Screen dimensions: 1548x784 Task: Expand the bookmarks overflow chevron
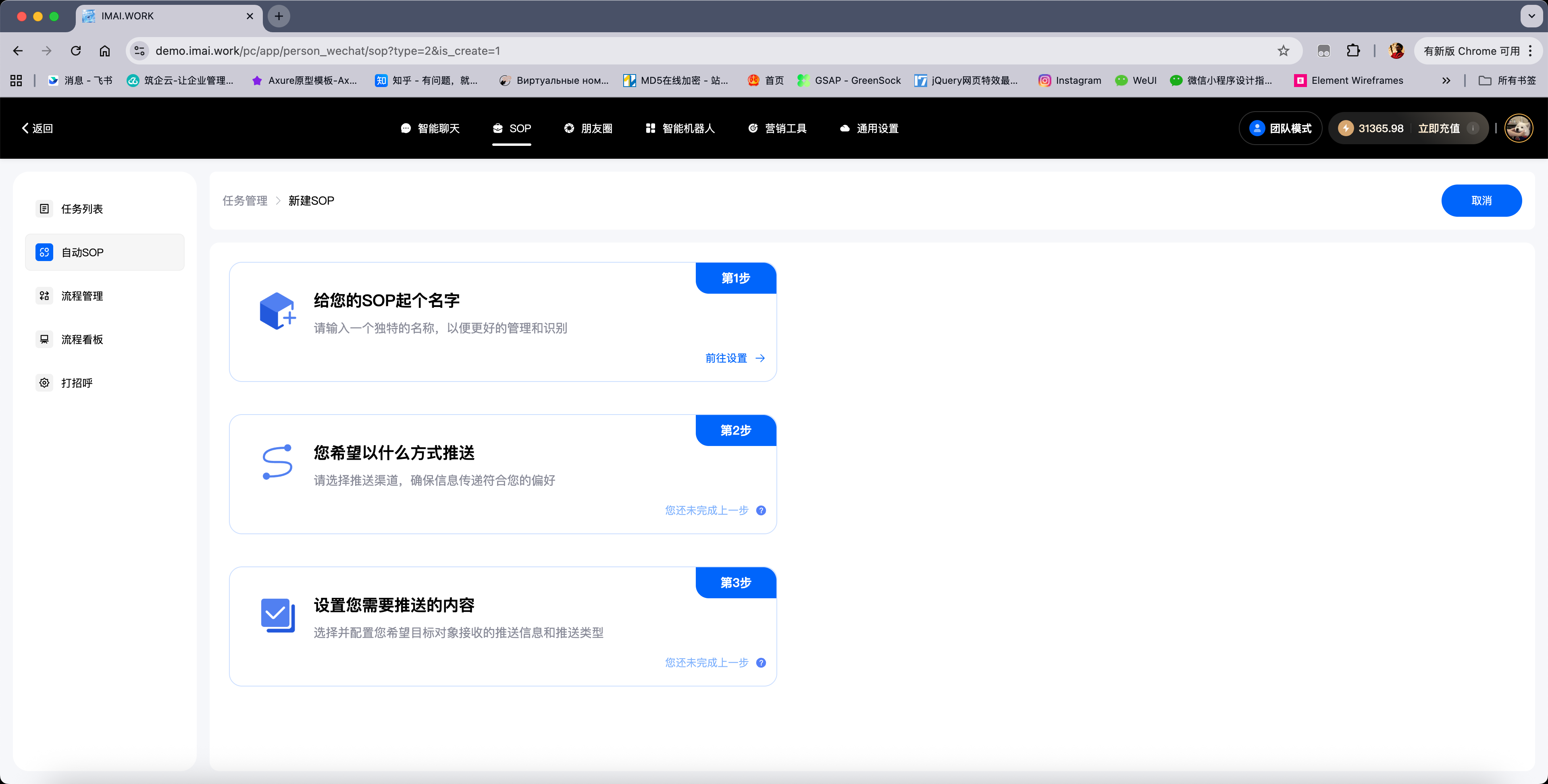point(1446,80)
